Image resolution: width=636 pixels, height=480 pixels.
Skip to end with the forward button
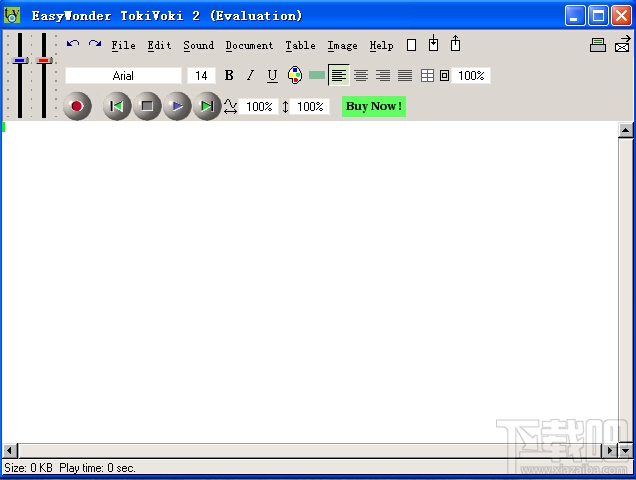[x=207, y=106]
